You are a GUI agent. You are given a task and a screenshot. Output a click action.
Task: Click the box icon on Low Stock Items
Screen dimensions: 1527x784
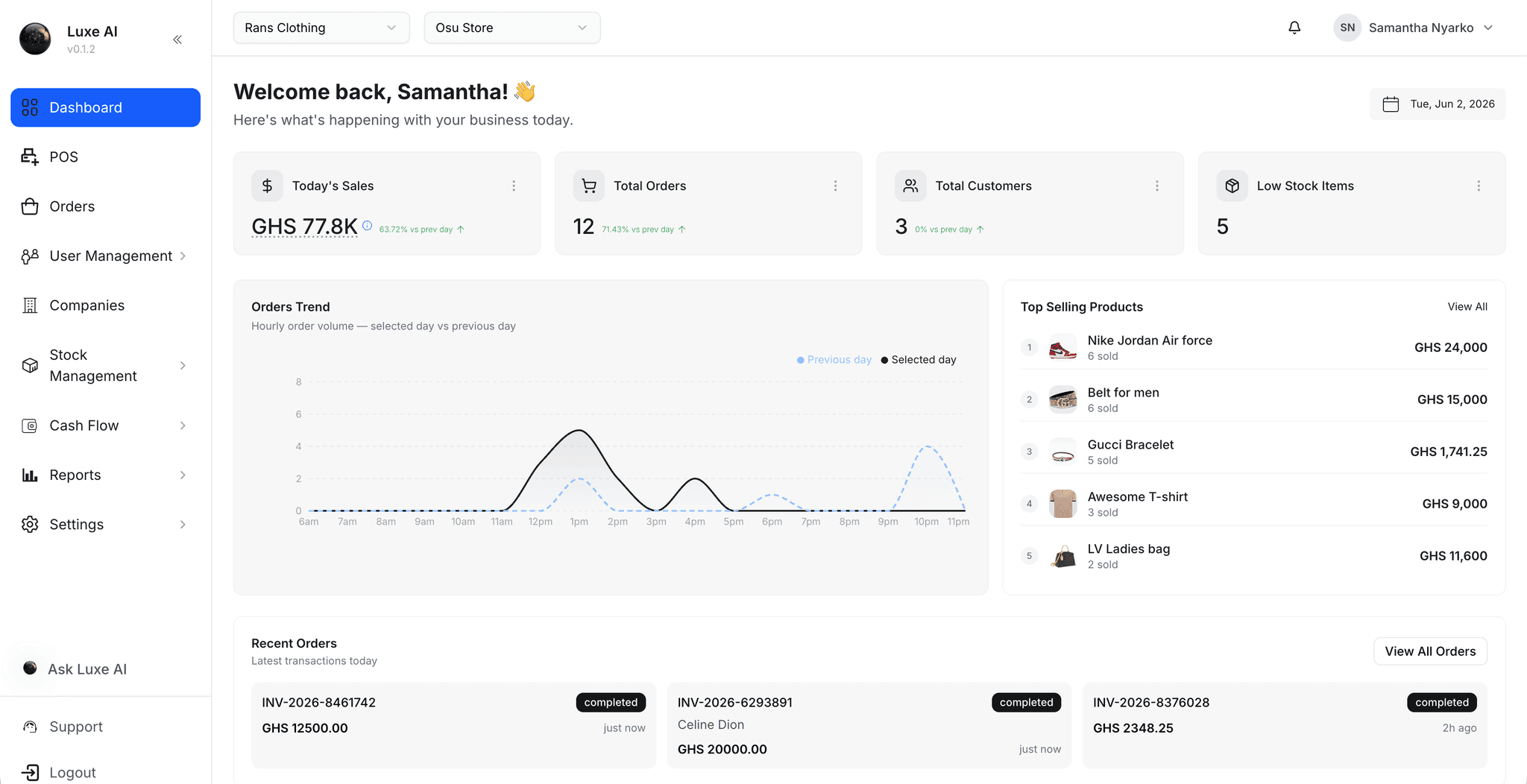[1232, 186]
